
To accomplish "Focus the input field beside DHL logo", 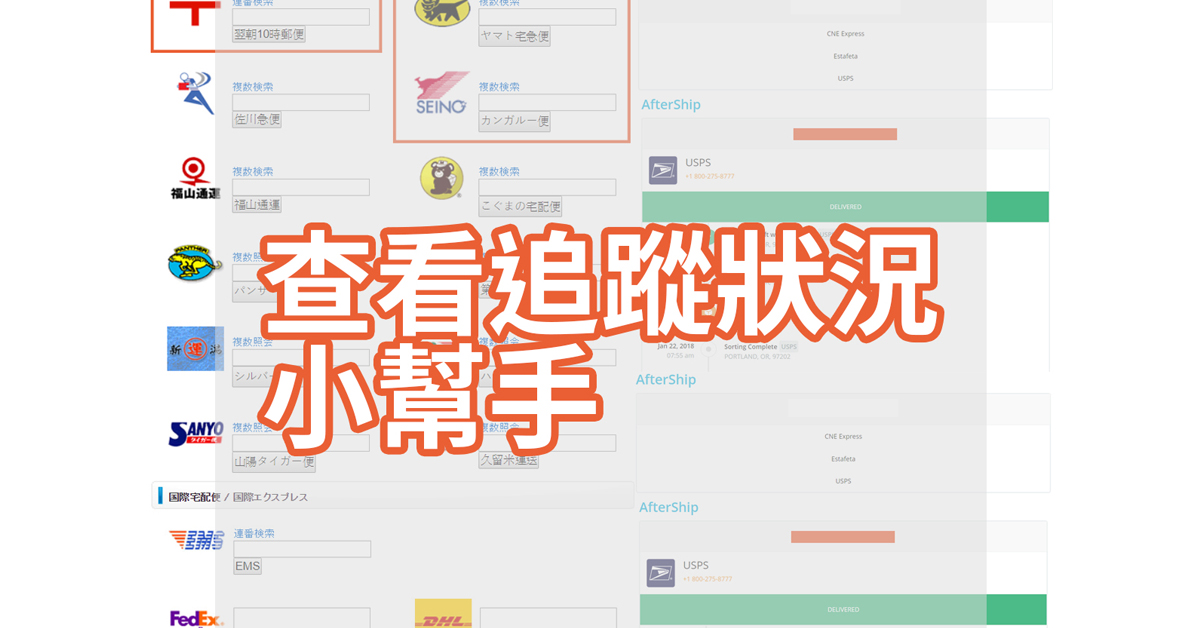I will pos(548,618).
